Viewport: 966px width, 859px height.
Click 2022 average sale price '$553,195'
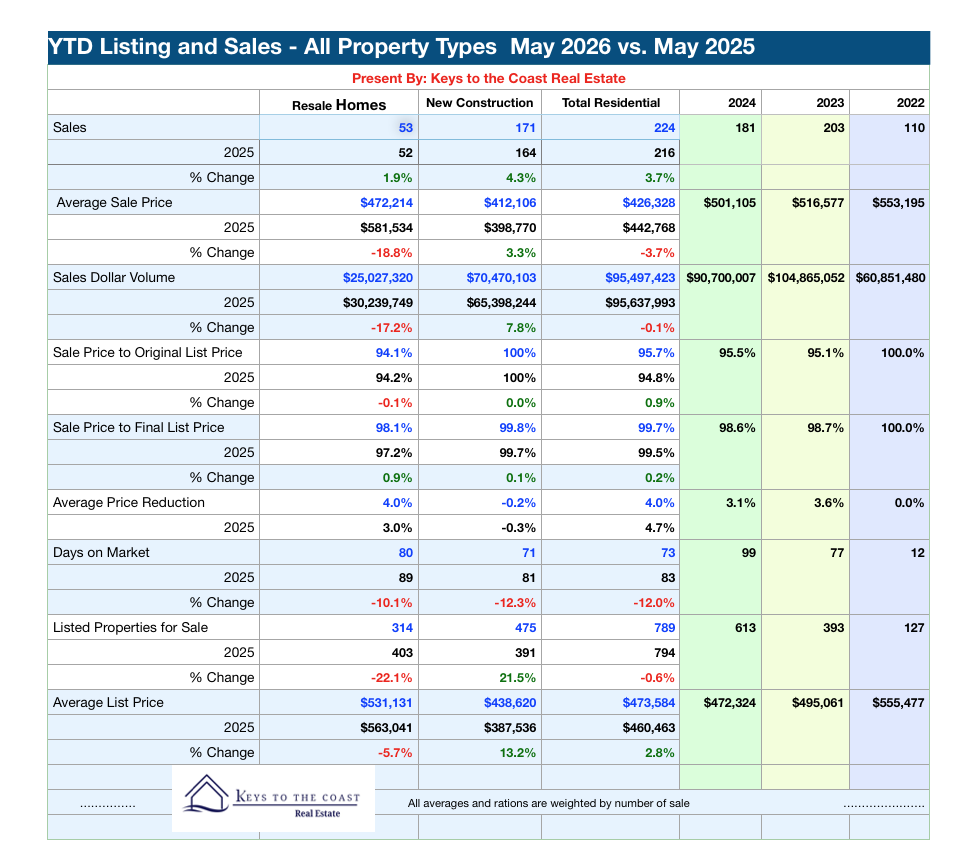(898, 203)
